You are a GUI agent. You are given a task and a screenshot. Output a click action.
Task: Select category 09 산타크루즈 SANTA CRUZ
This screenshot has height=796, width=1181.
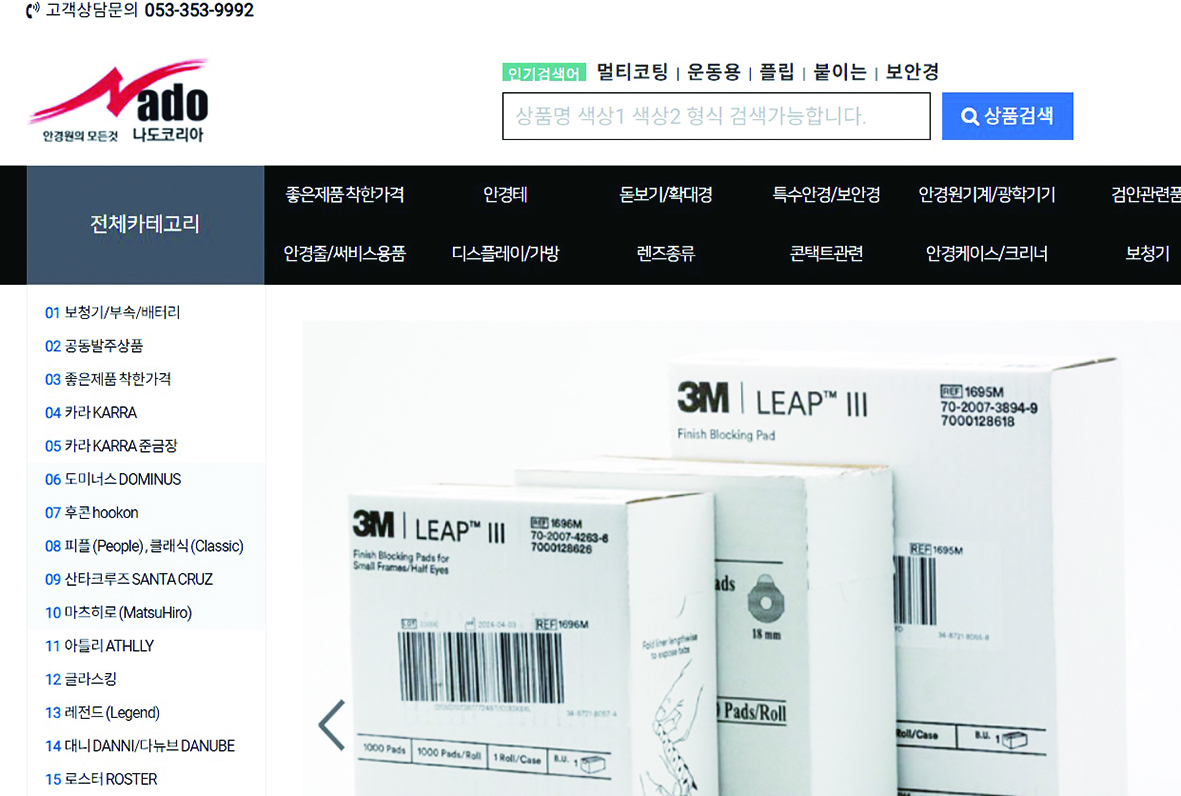(129, 579)
